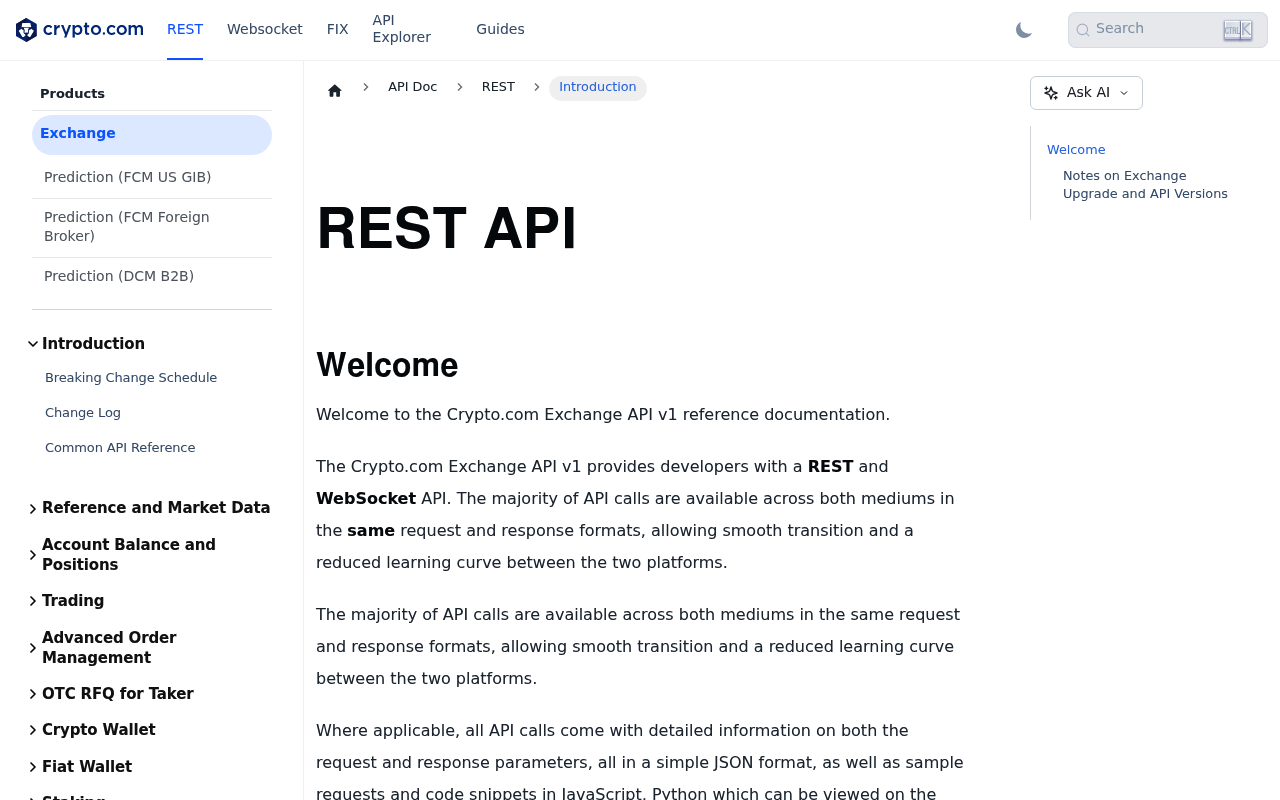Click the REST breadcrumb link
Image resolution: width=1280 pixels, height=800 pixels.
pyautogui.click(x=498, y=87)
